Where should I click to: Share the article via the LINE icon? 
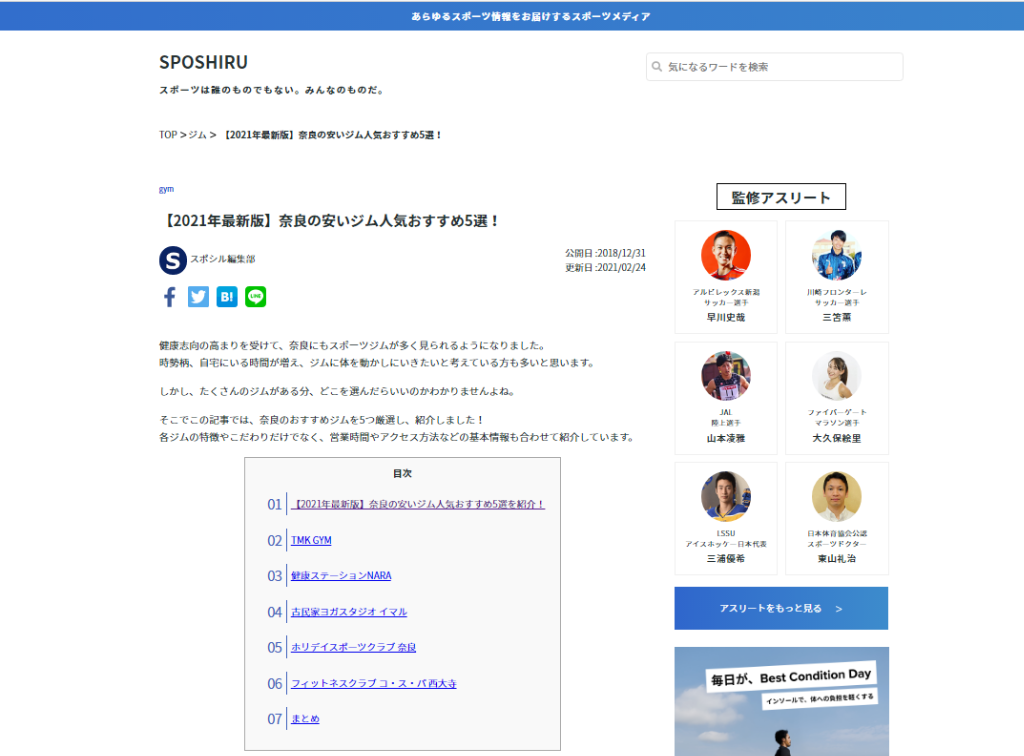tap(255, 297)
